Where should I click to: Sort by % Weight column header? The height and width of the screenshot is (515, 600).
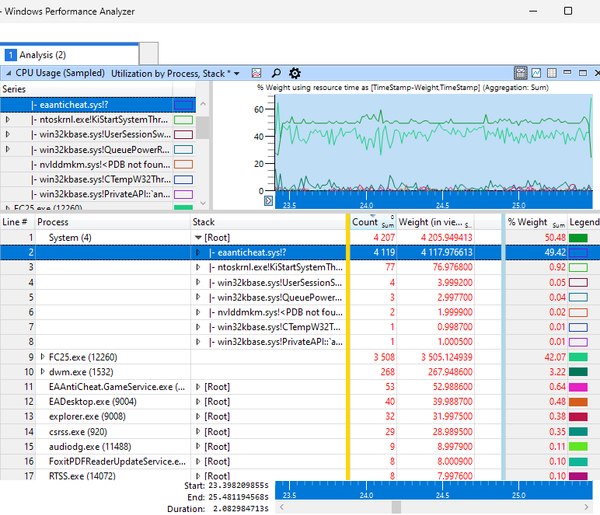tap(527, 221)
